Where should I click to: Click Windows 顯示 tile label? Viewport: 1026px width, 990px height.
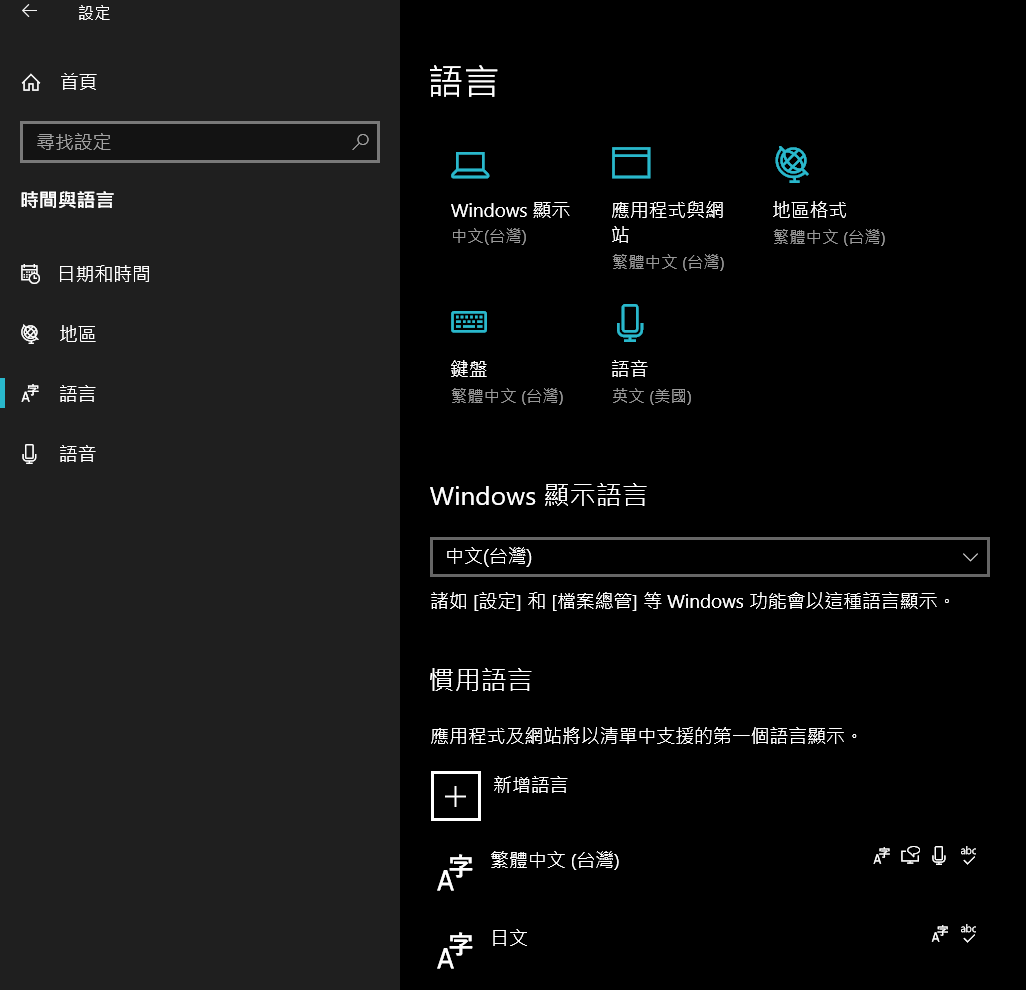coord(510,210)
